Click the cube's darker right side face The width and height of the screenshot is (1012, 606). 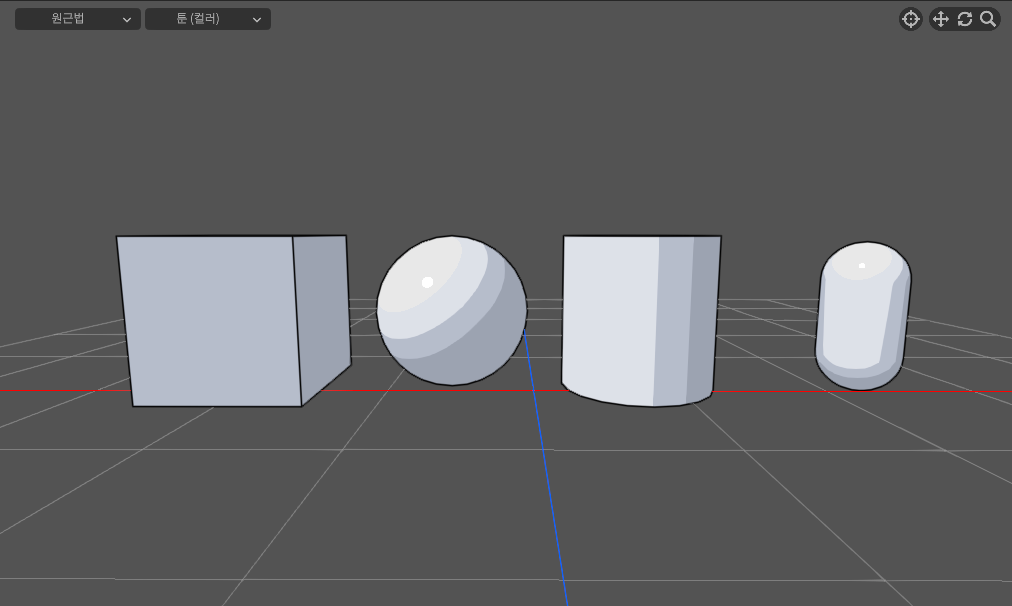pos(322,310)
